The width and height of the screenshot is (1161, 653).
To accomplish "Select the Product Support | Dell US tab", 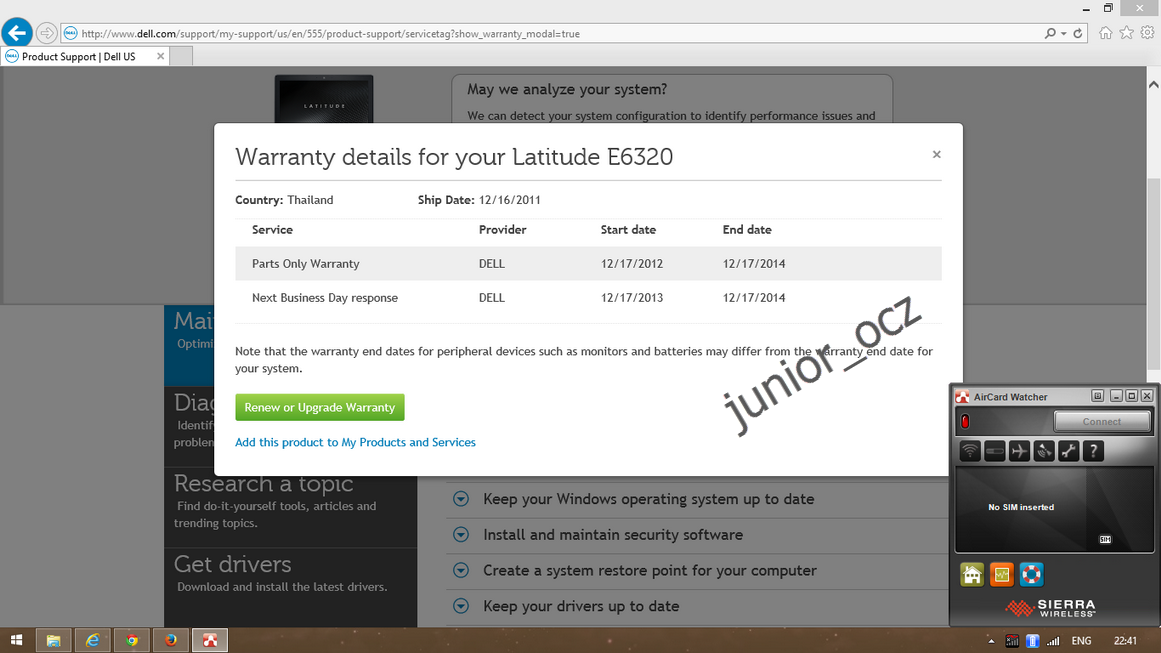I will (x=78, y=56).
